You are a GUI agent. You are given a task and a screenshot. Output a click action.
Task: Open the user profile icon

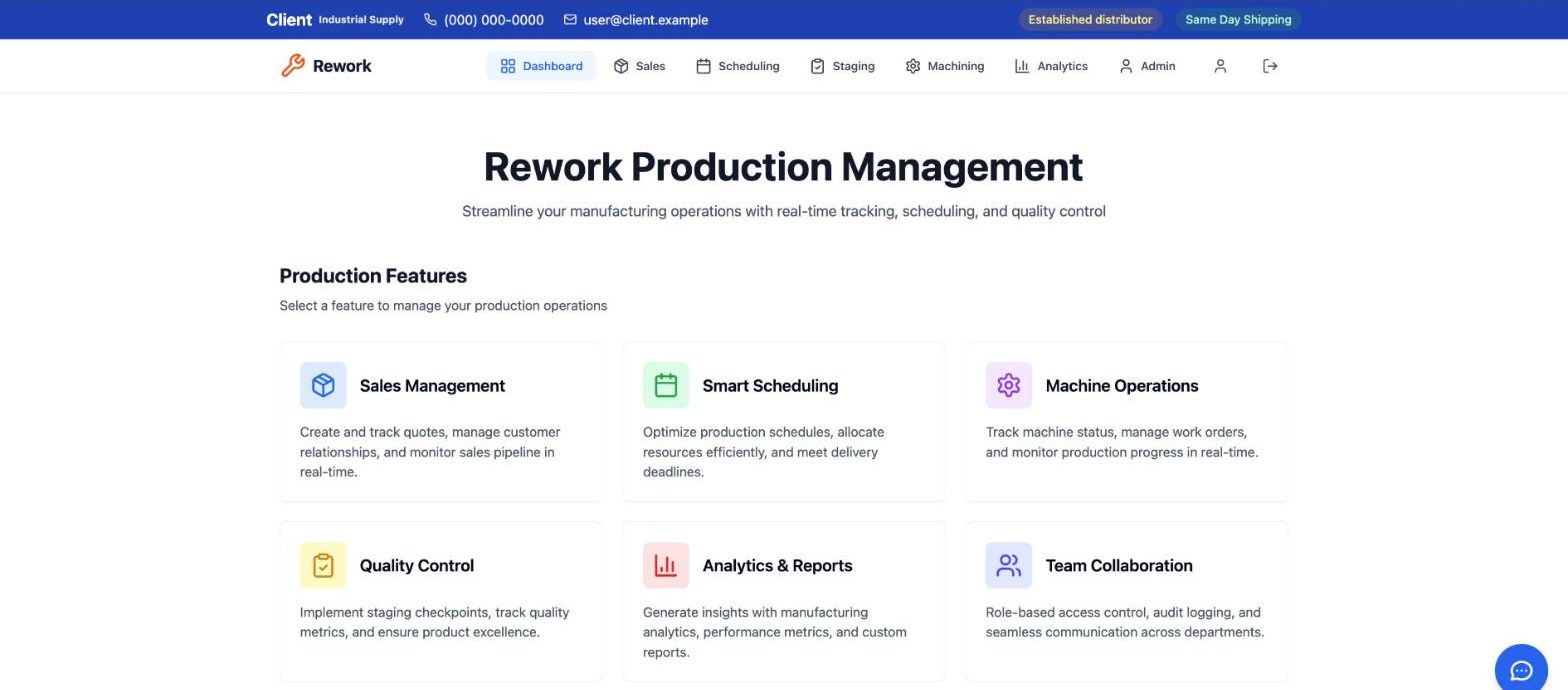point(1220,66)
